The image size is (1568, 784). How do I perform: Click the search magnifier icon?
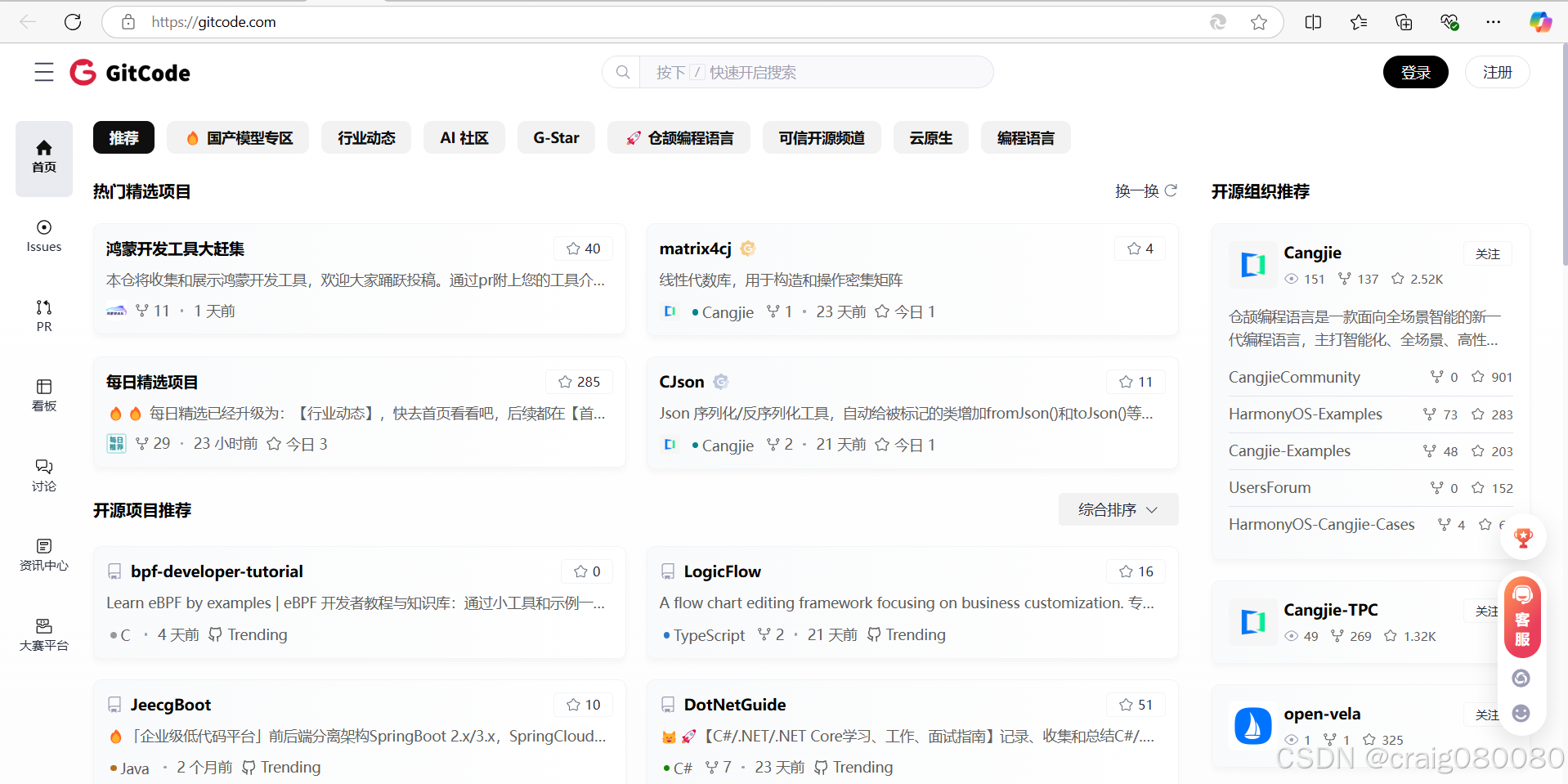coord(623,72)
